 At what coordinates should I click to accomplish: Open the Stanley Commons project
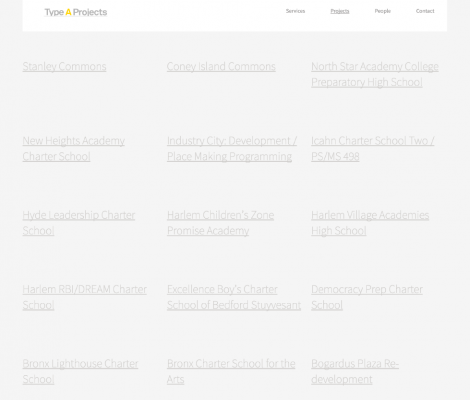click(64, 66)
